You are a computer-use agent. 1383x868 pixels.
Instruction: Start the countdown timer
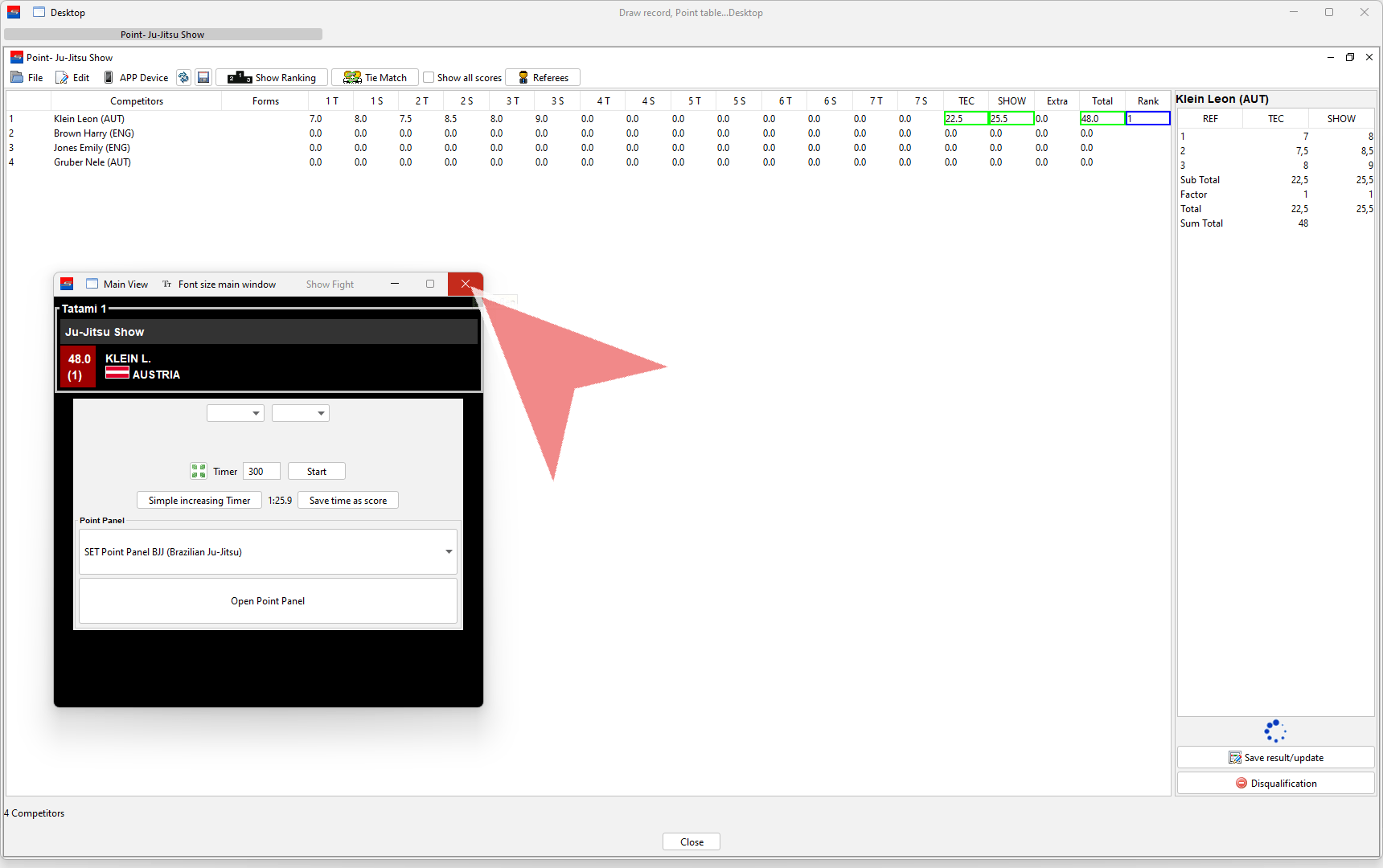click(x=317, y=472)
